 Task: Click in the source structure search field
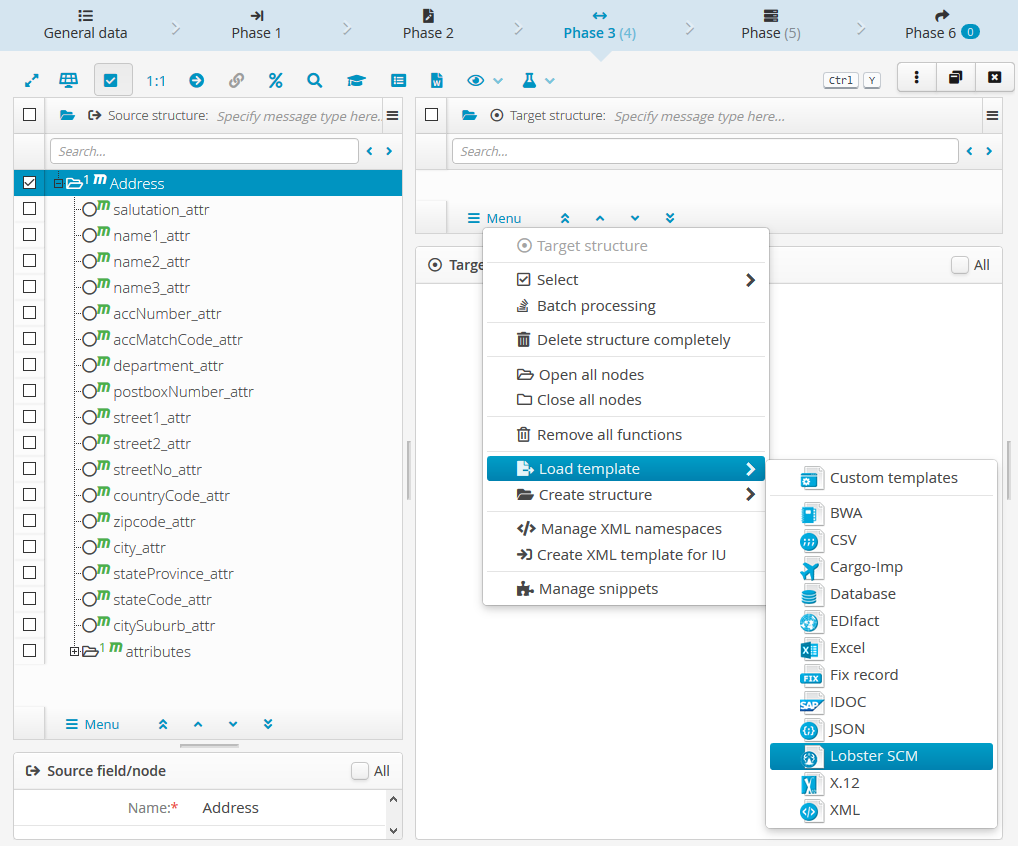205,151
